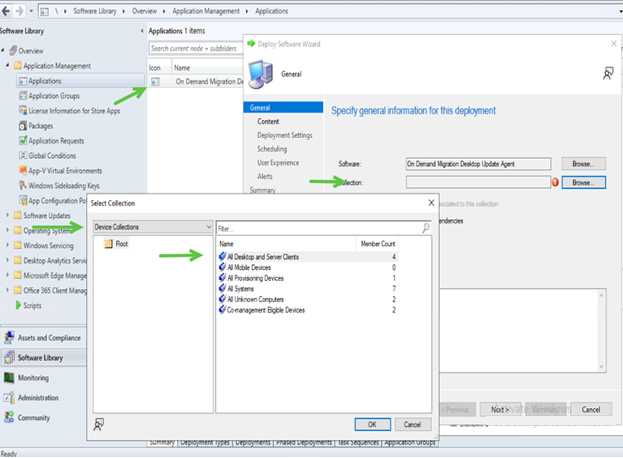Image resolution: width=623 pixels, height=458 pixels.
Task: Click the Software name text field
Action: 478,164
